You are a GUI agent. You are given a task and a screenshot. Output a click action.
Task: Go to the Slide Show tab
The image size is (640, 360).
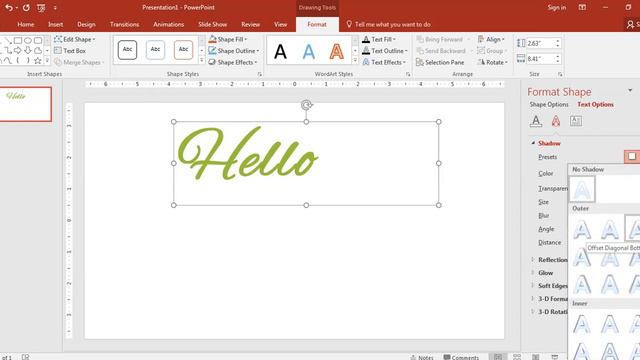[213, 24]
